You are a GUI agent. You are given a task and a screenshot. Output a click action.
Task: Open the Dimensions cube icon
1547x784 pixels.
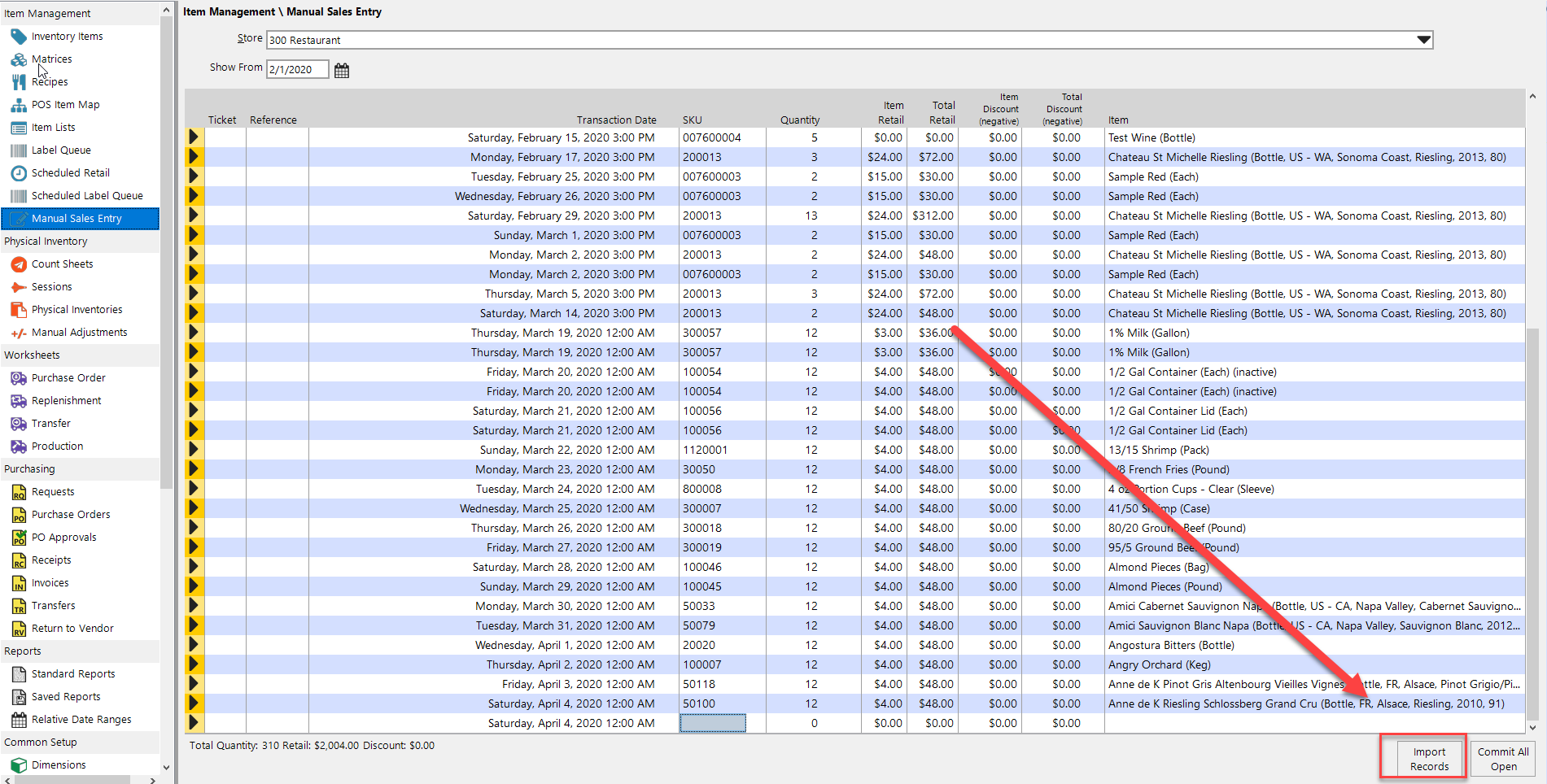click(x=19, y=765)
